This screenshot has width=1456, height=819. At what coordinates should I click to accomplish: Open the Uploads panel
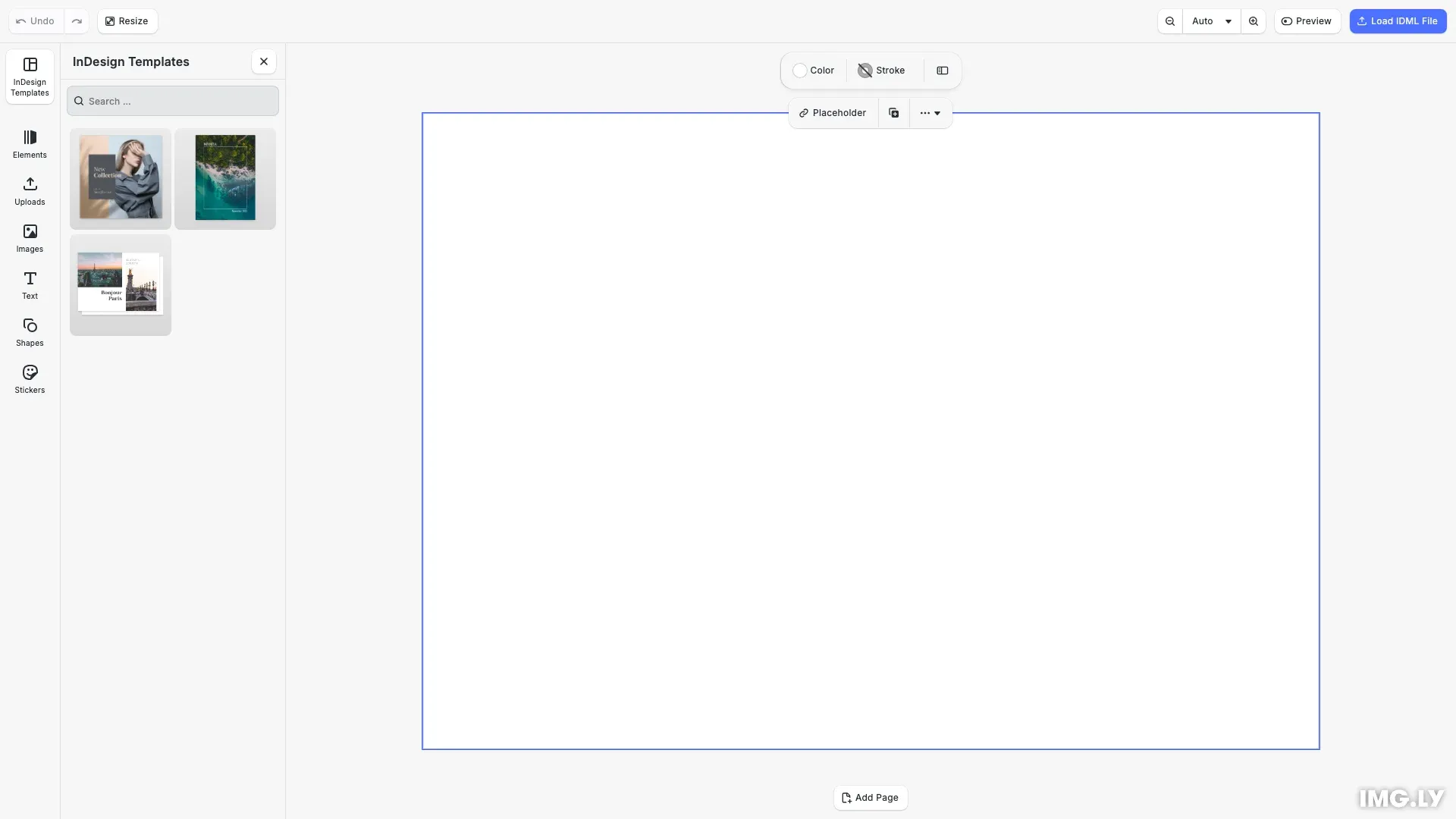pos(30,190)
